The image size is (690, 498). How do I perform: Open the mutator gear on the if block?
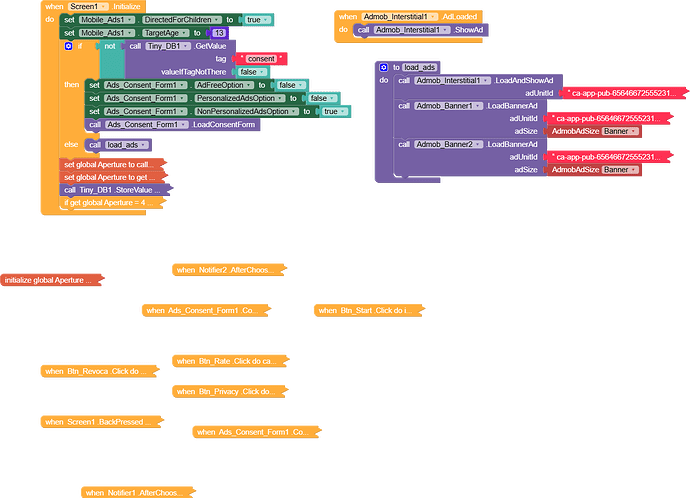[x=68, y=46]
